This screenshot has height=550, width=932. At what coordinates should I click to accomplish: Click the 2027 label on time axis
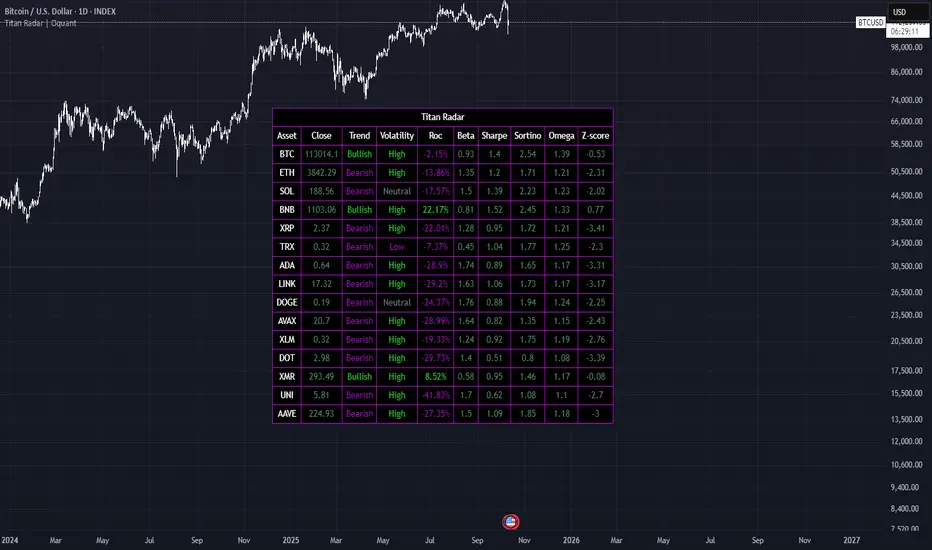(852, 540)
